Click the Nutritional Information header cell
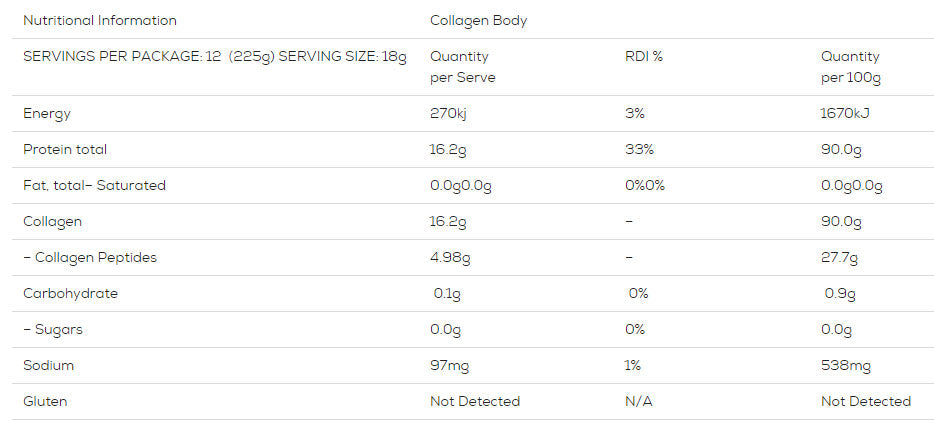This screenshot has height=430, width=934. [x=99, y=21]
